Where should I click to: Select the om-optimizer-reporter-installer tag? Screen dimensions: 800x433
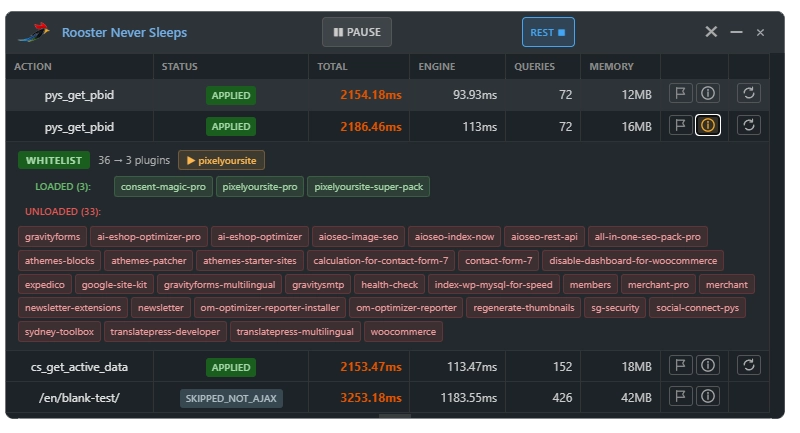coord(270,308)
